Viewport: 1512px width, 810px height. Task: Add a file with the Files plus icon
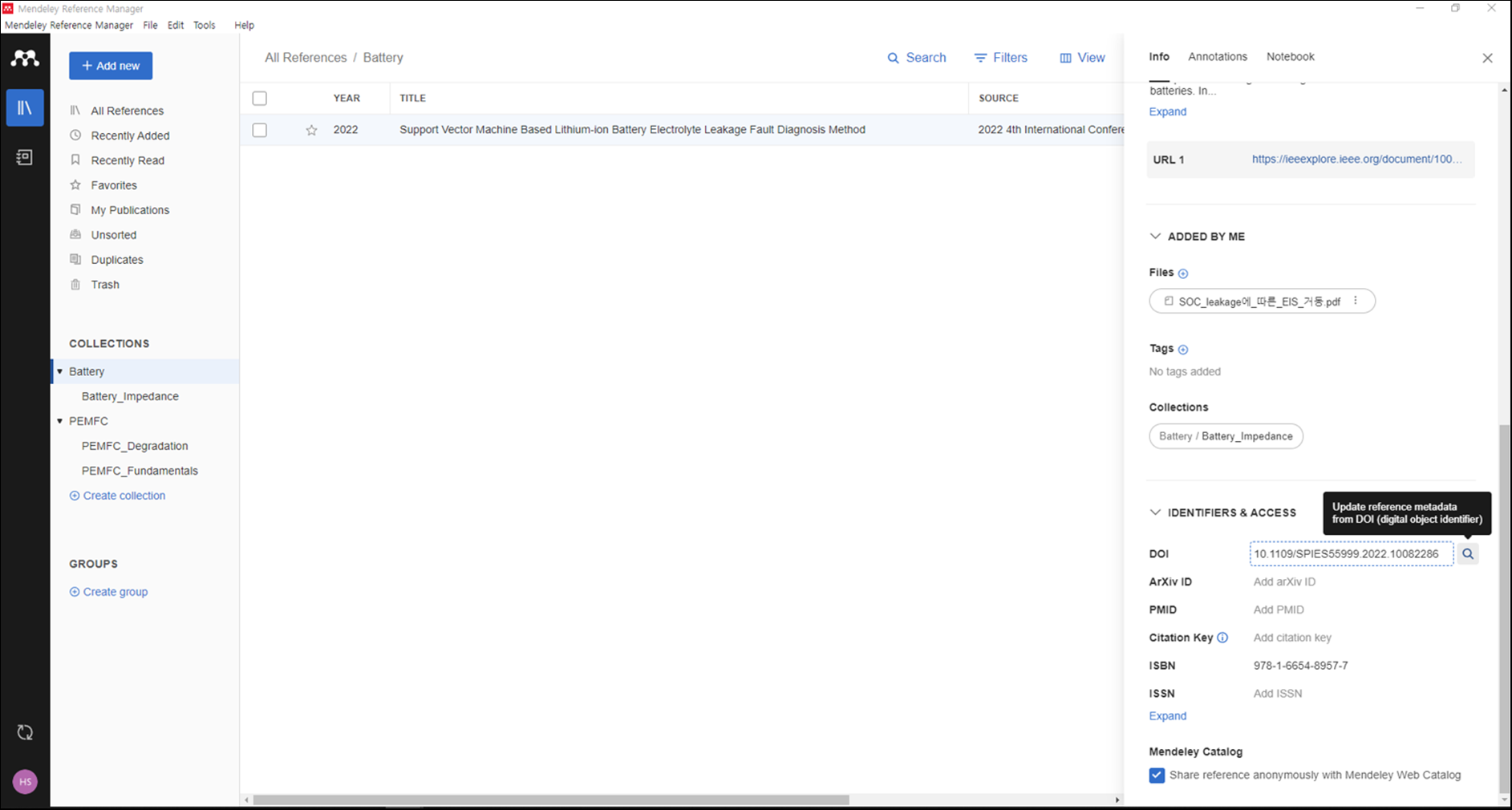1183,273
